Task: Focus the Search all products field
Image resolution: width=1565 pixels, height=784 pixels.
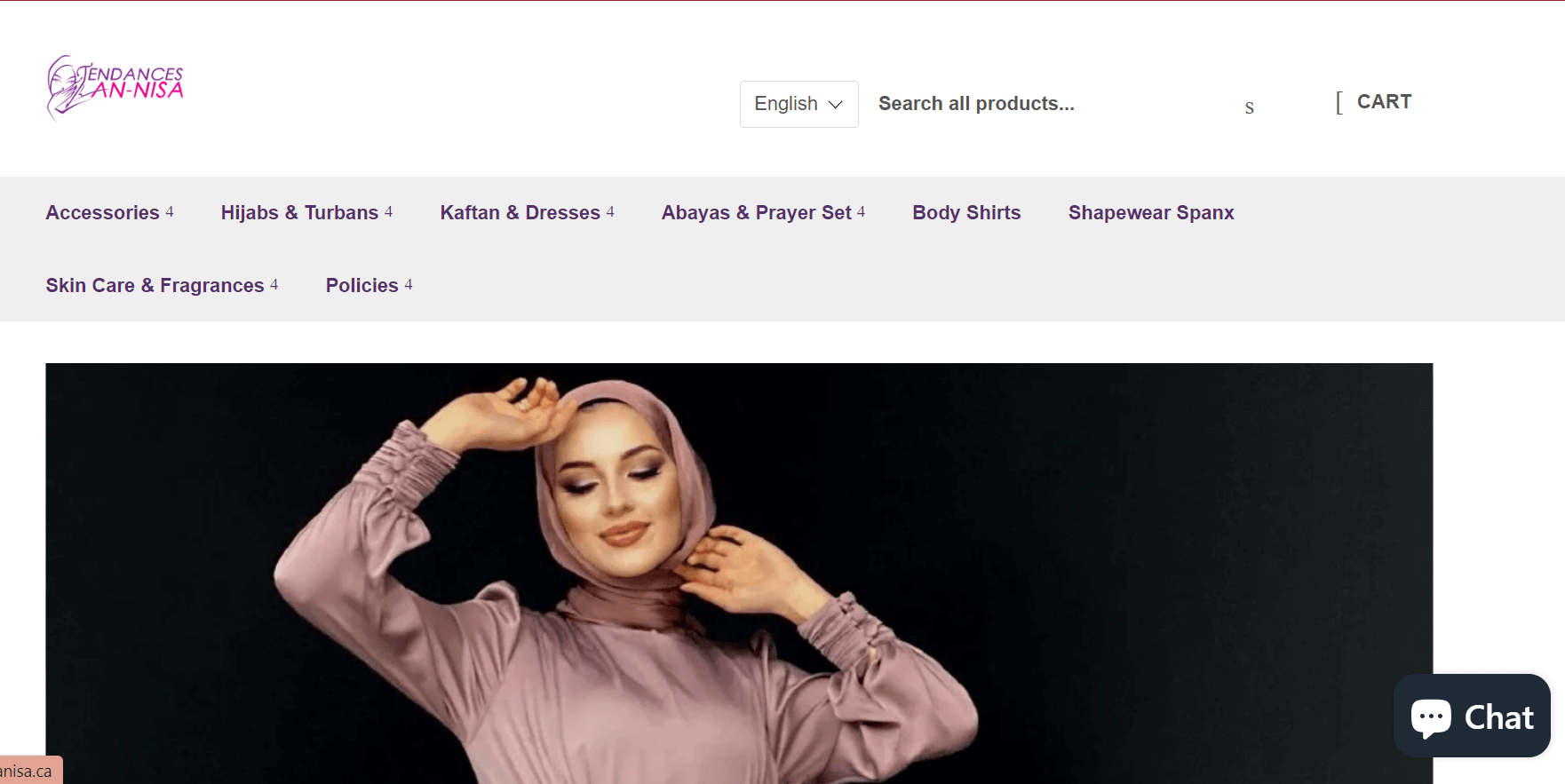Action: [x=1053, y=104]
